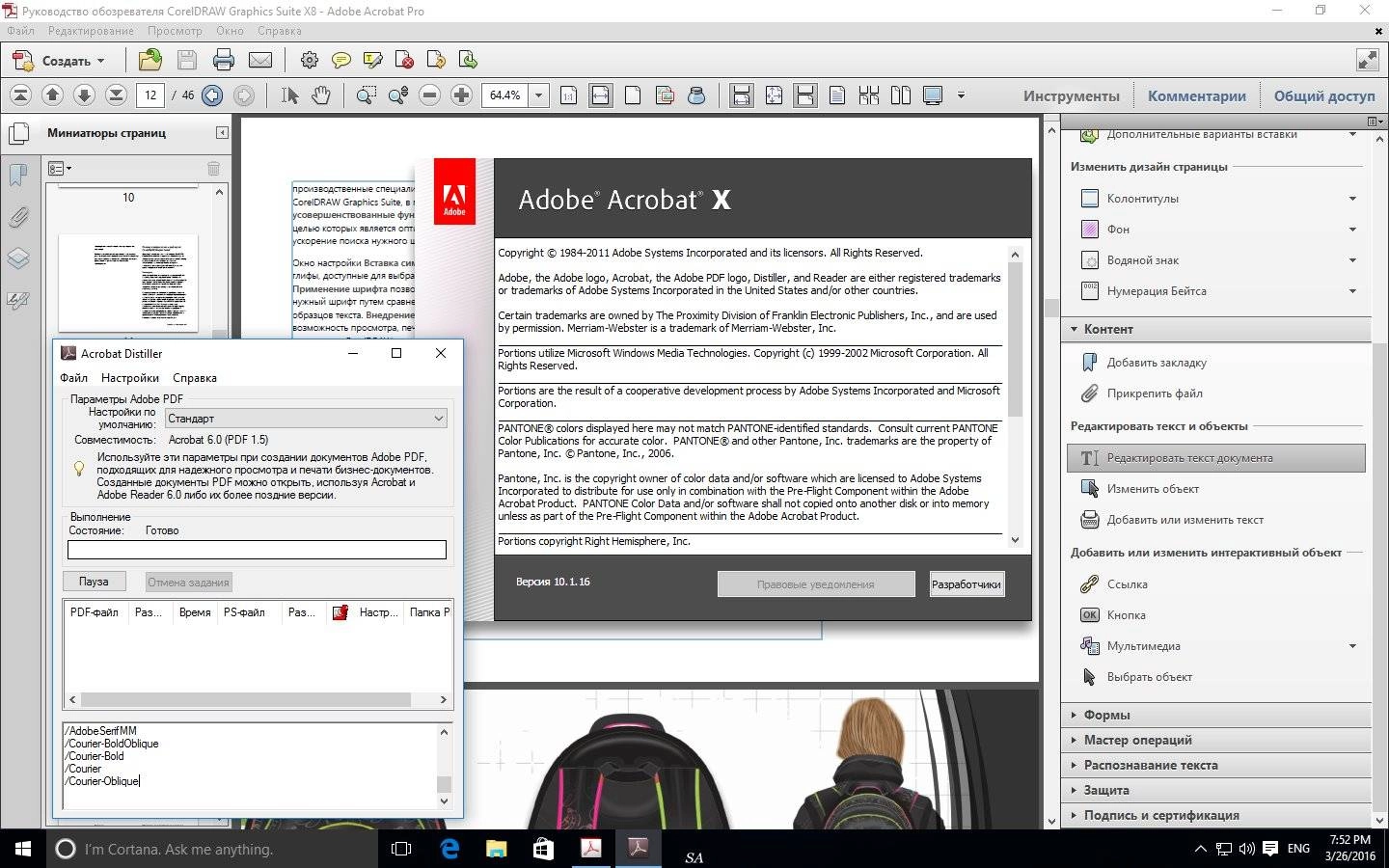
Task: Click the Пауза button in Distiller
Action: [94, 582]
